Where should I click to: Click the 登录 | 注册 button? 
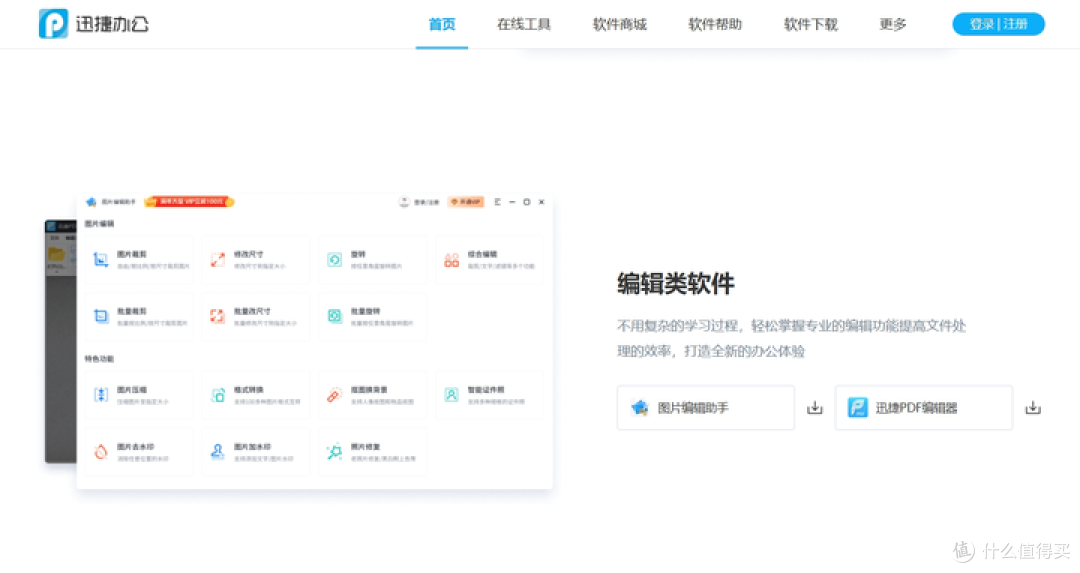click(x=998, y=24)
